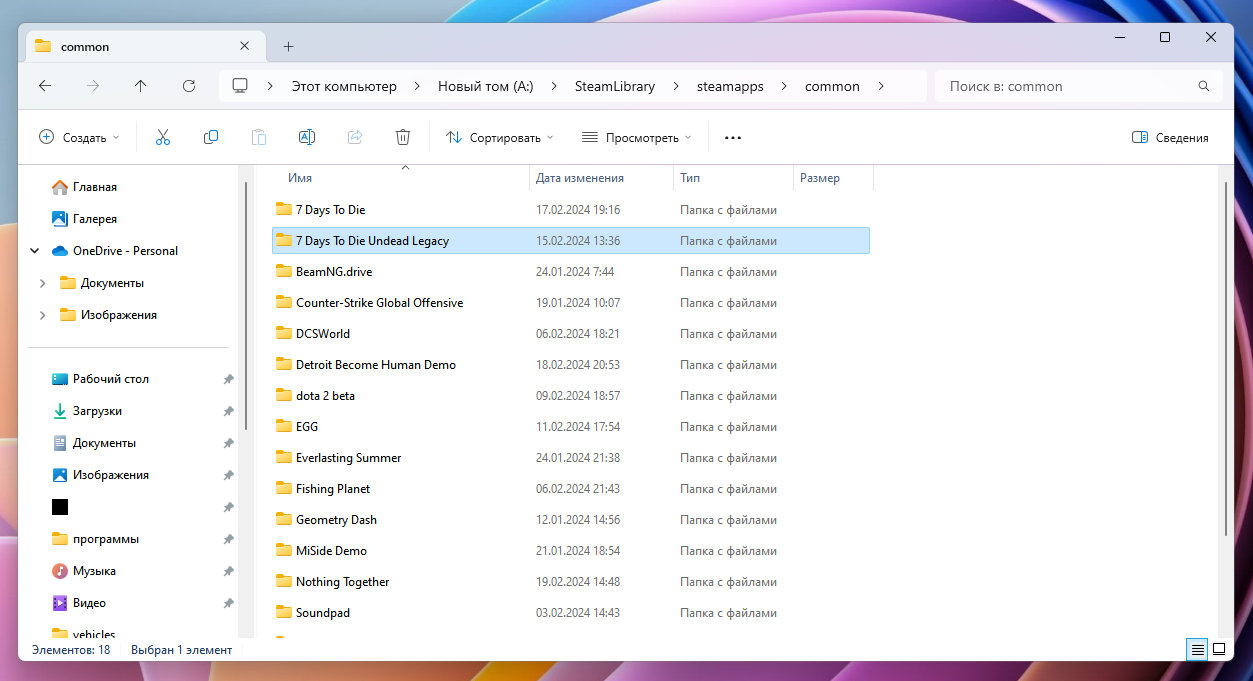Click the folder icon of Soundpad

click(x=283, y=612)
